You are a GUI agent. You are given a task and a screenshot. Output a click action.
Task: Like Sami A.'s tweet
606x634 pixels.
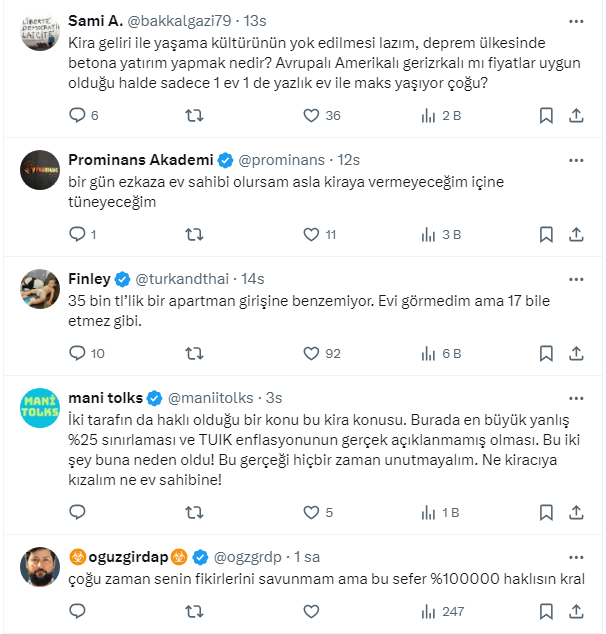[311, 115]
